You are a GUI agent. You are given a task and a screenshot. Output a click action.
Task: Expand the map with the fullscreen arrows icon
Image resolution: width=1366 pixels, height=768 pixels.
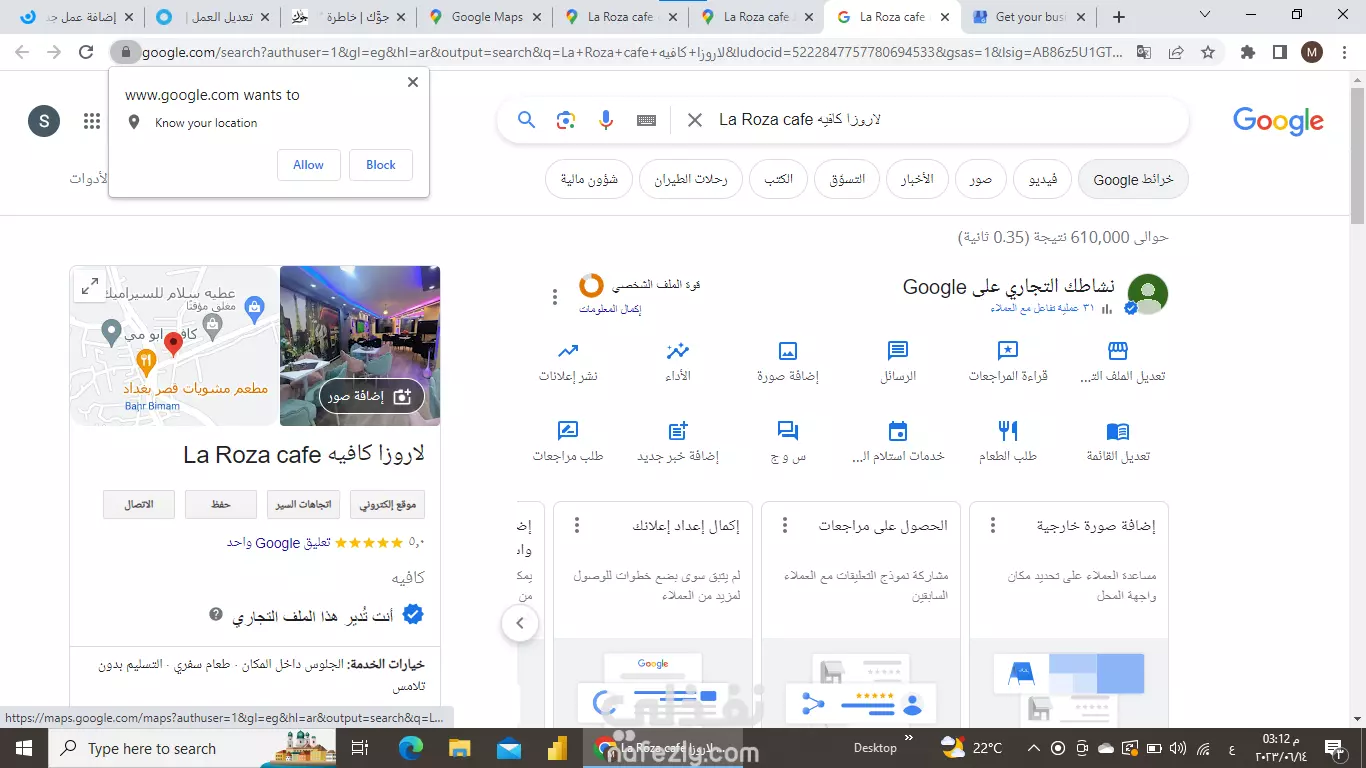click(89, 286)
